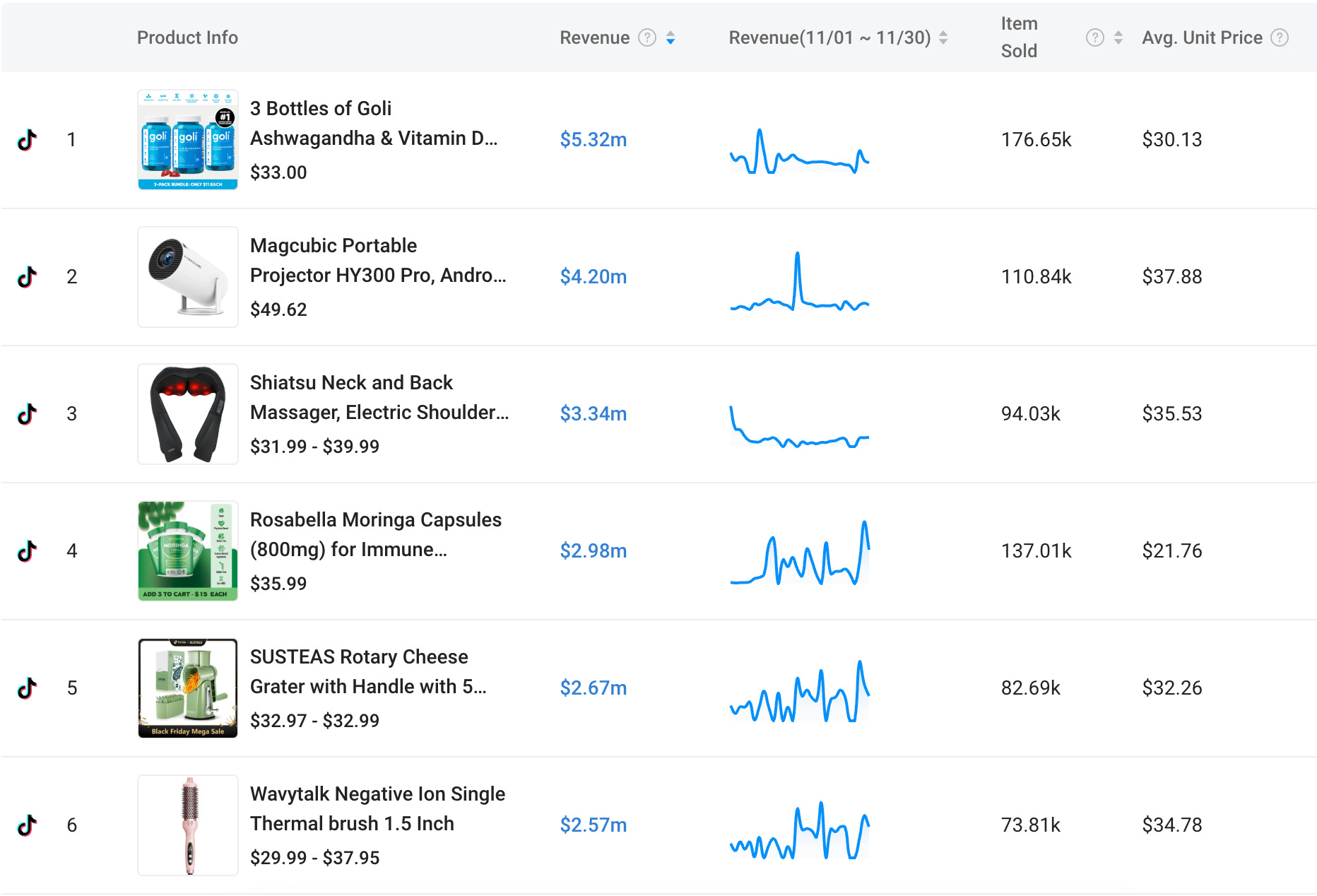Click TikTok icon in the SUSTEAS Grater row
The image size is (1317, 896).
point(27,688)
